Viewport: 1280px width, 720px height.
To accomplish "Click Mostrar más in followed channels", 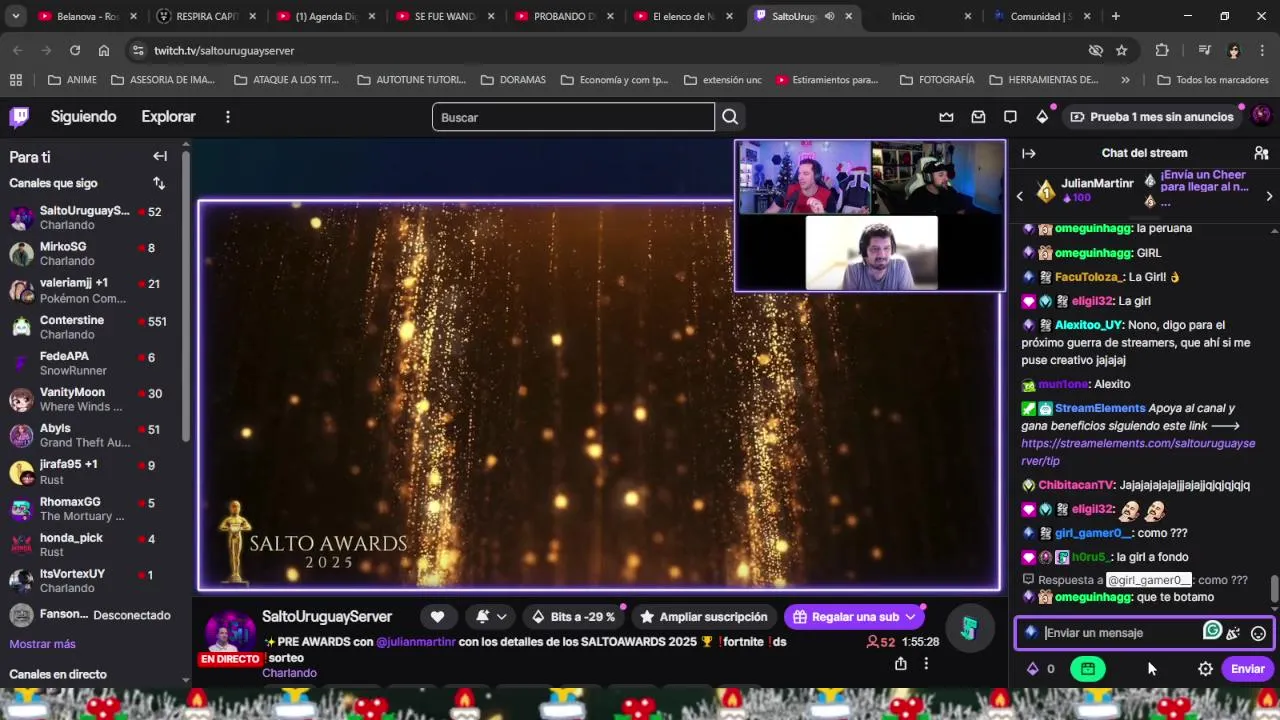I will 42,644.
